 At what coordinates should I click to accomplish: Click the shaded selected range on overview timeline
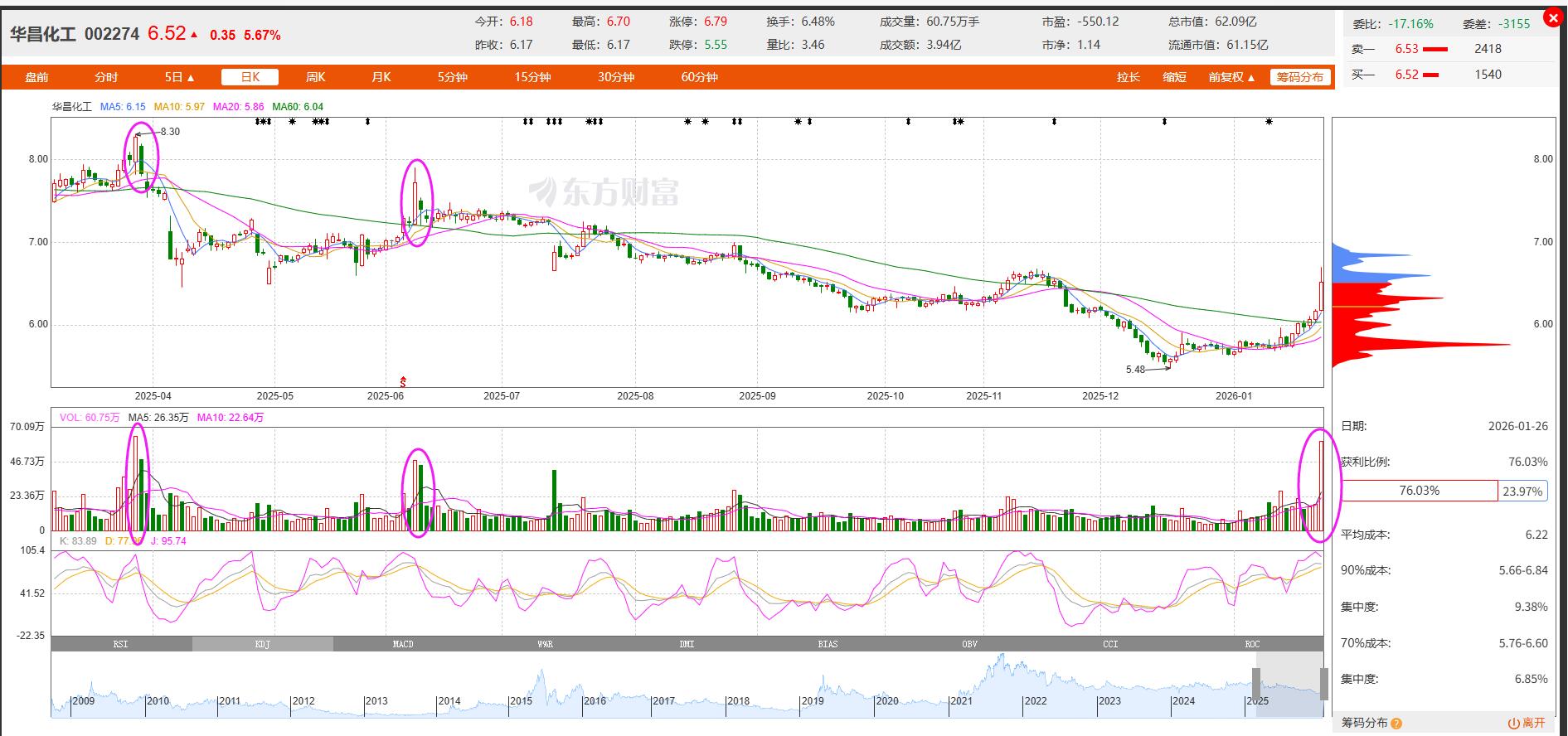click(x=1290, y=684)
